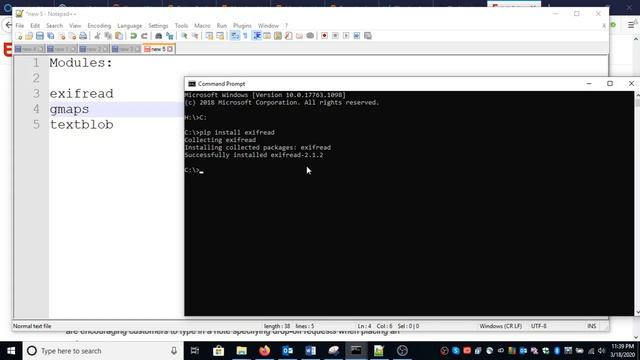Open the Run menu in Notepad++
Image resolution: width=640 pixels, height=360 pixels.
pos(222,26)
